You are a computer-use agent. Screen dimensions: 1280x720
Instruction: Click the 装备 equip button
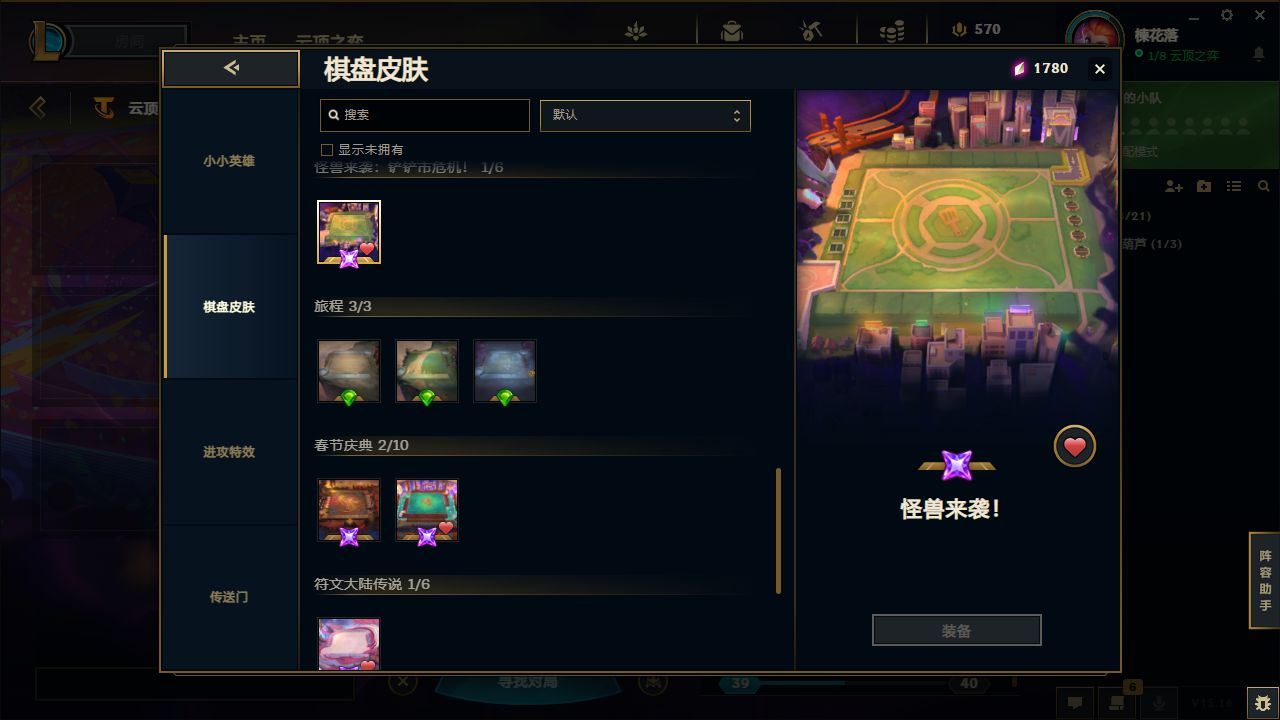pos(957,631)
